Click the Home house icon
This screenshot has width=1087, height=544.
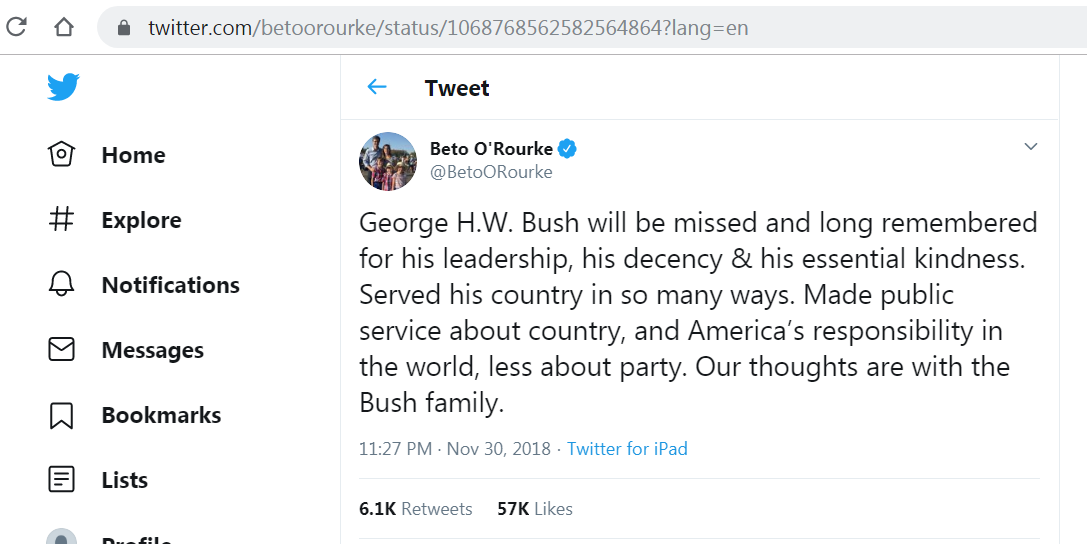pos(62,155)
